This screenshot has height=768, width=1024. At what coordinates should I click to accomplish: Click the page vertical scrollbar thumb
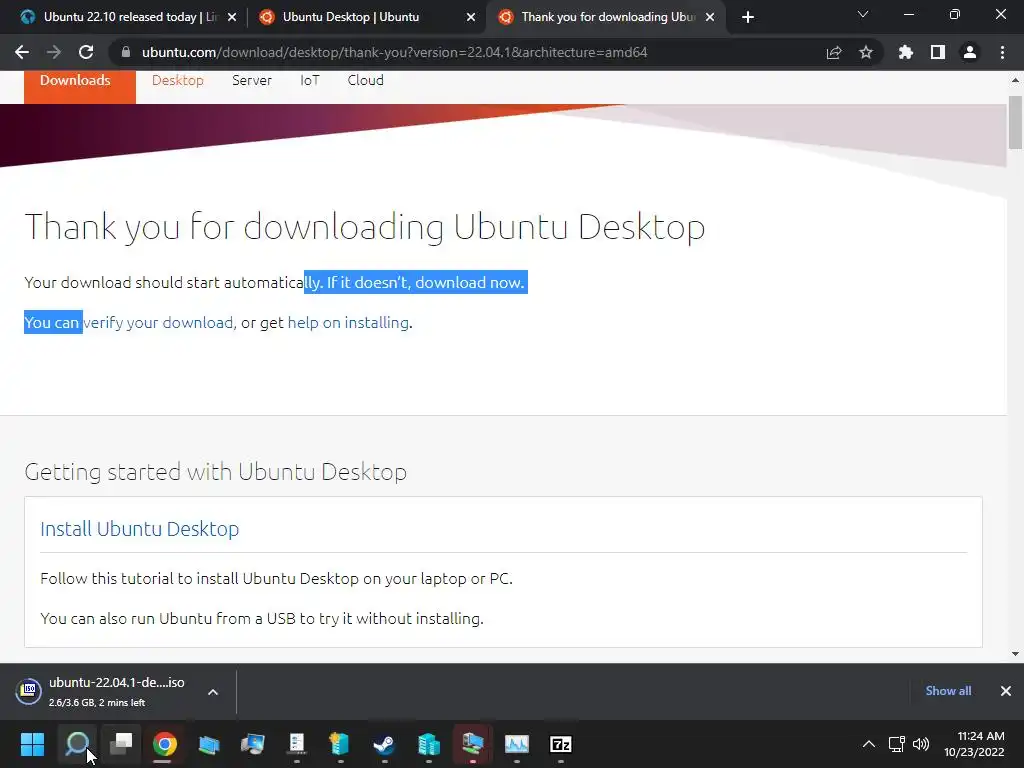(1015, 123)
